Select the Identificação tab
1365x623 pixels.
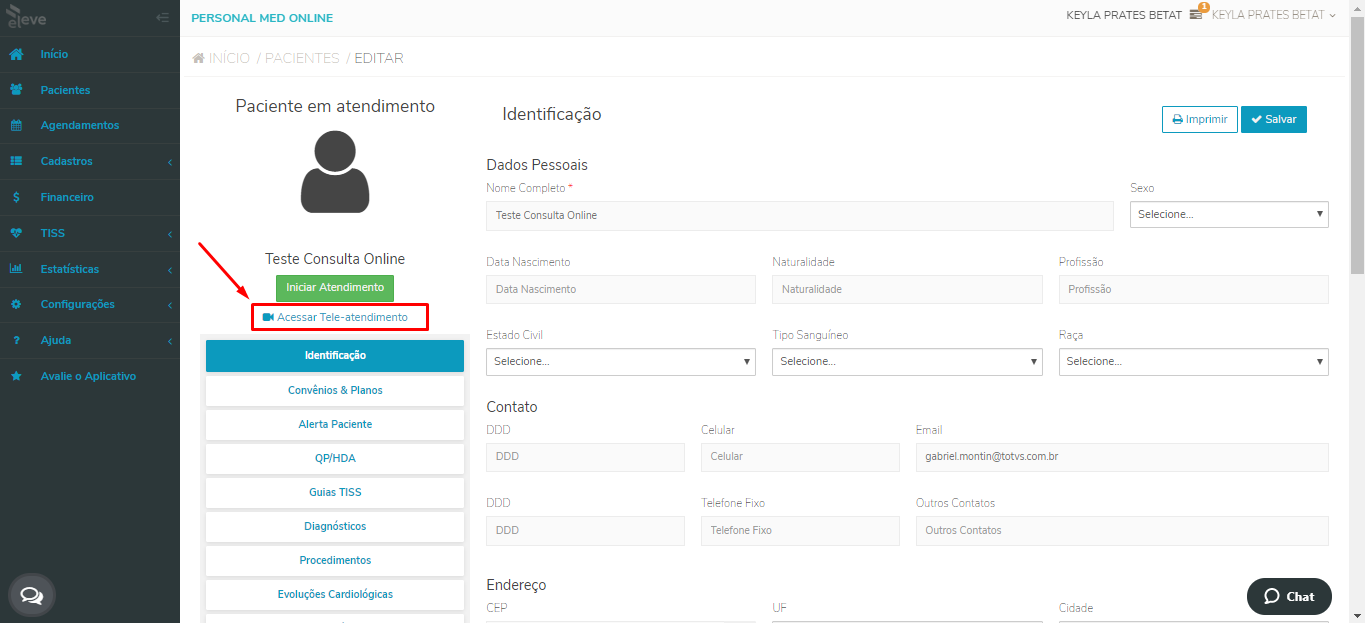335,356
